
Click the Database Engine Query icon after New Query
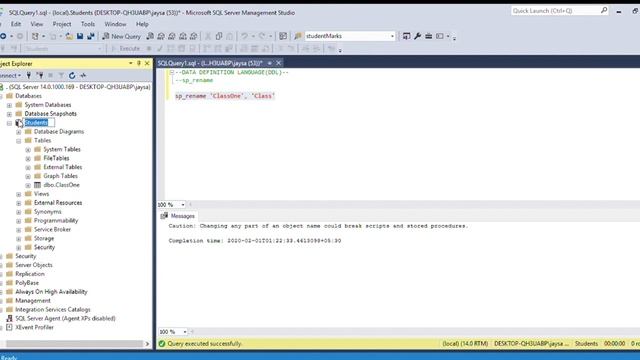pyautogui.click(x=150, y=36)
